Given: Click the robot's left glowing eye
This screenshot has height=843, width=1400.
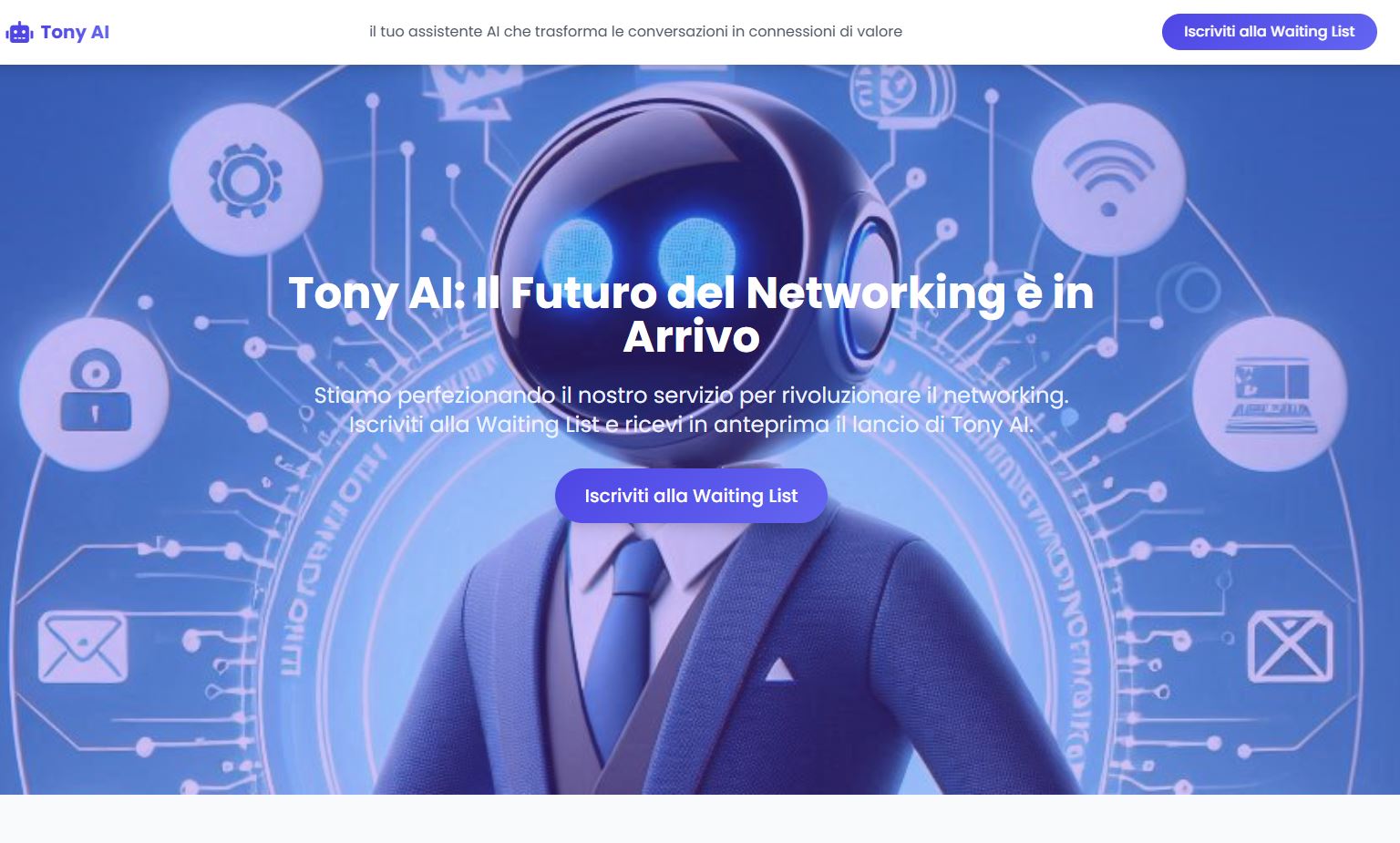Looking at the screenshot, I should pyautogui.click(x=578, y=252).
